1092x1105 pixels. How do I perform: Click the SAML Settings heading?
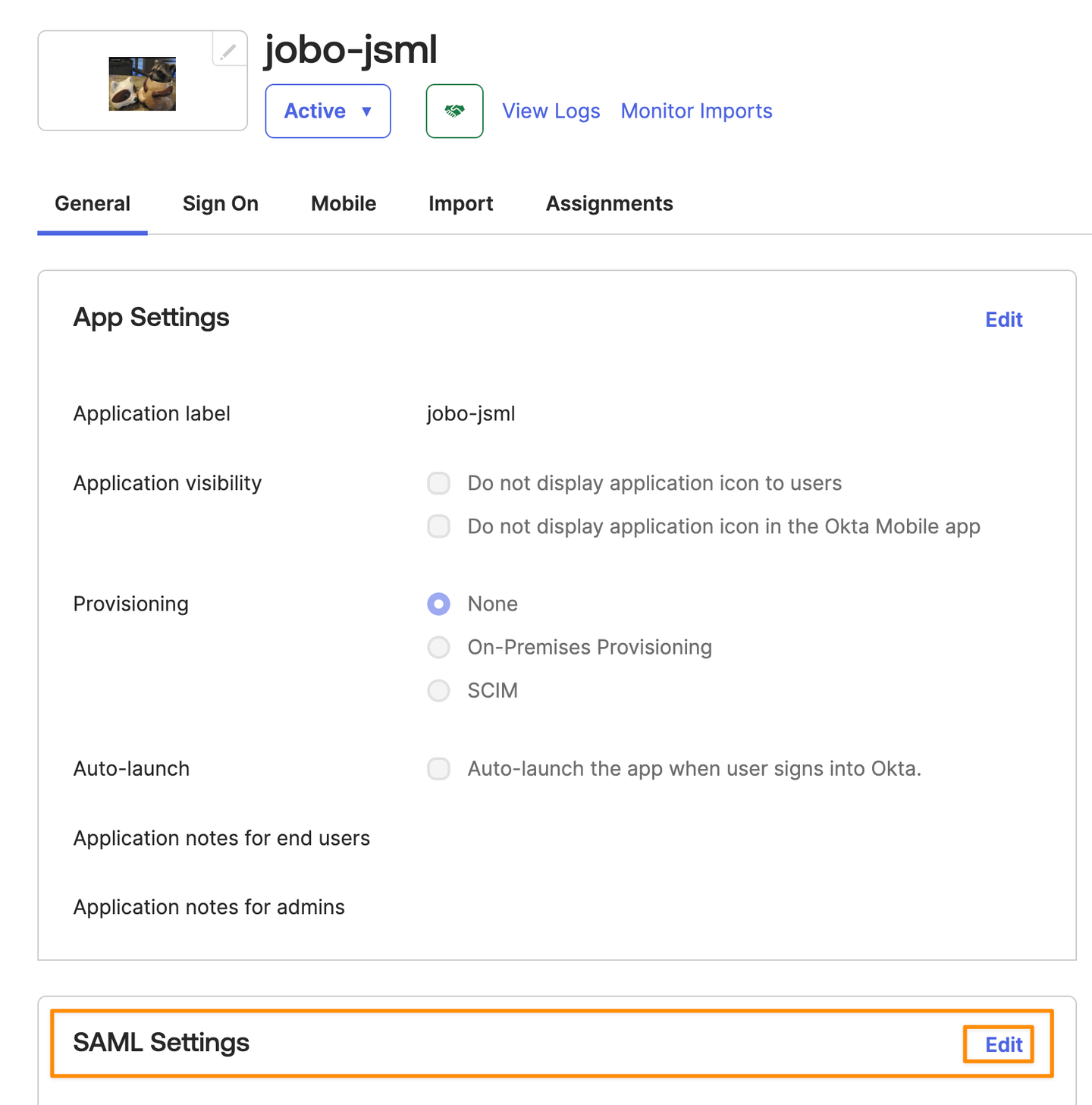tap(161, 1043)
